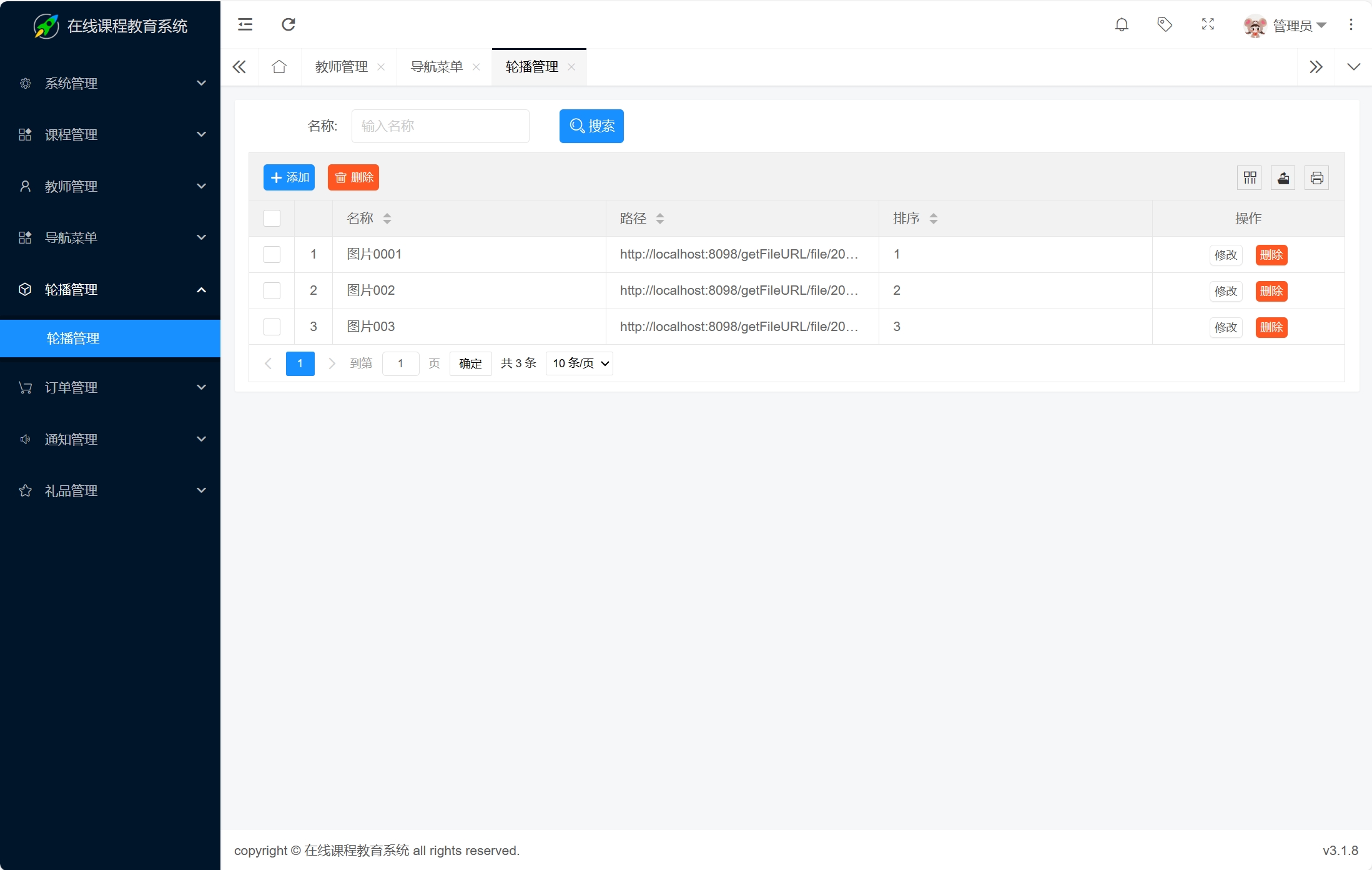Open the 管理员 user dropdown
This screenshot has height=870, width=1372.
[1293, 26]
